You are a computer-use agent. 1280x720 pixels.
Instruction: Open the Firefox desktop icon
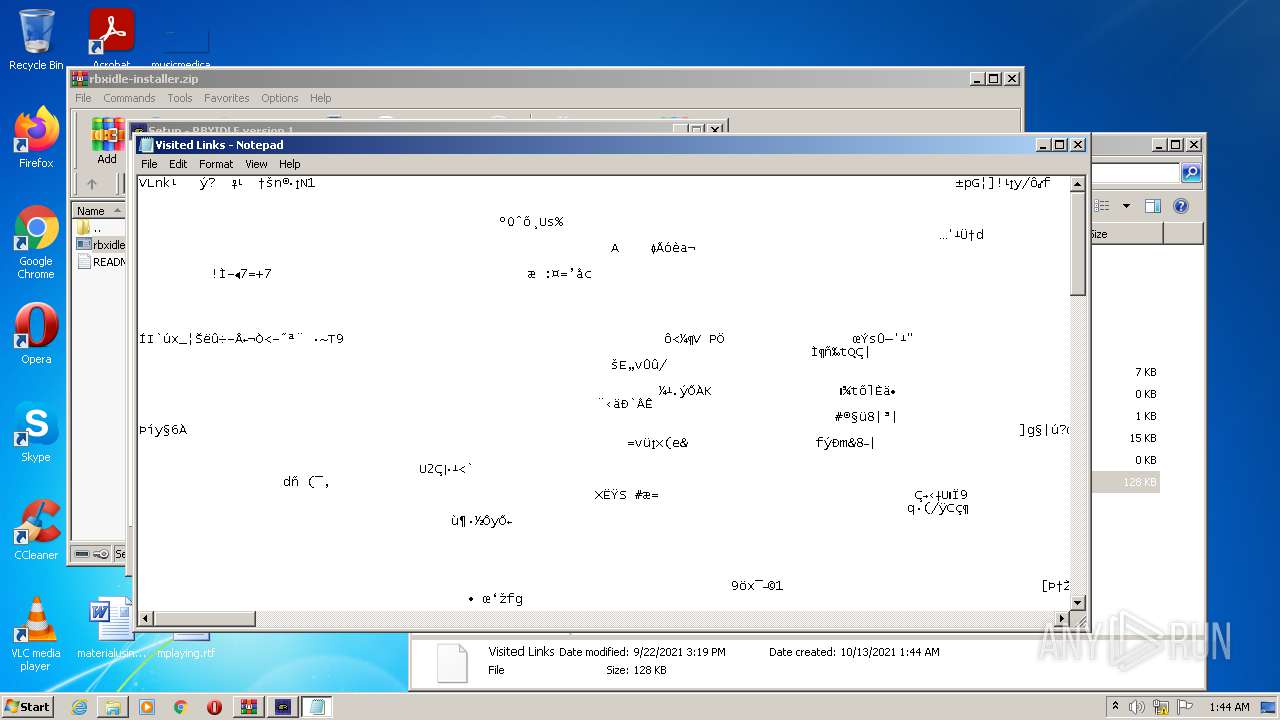(36, 137)
